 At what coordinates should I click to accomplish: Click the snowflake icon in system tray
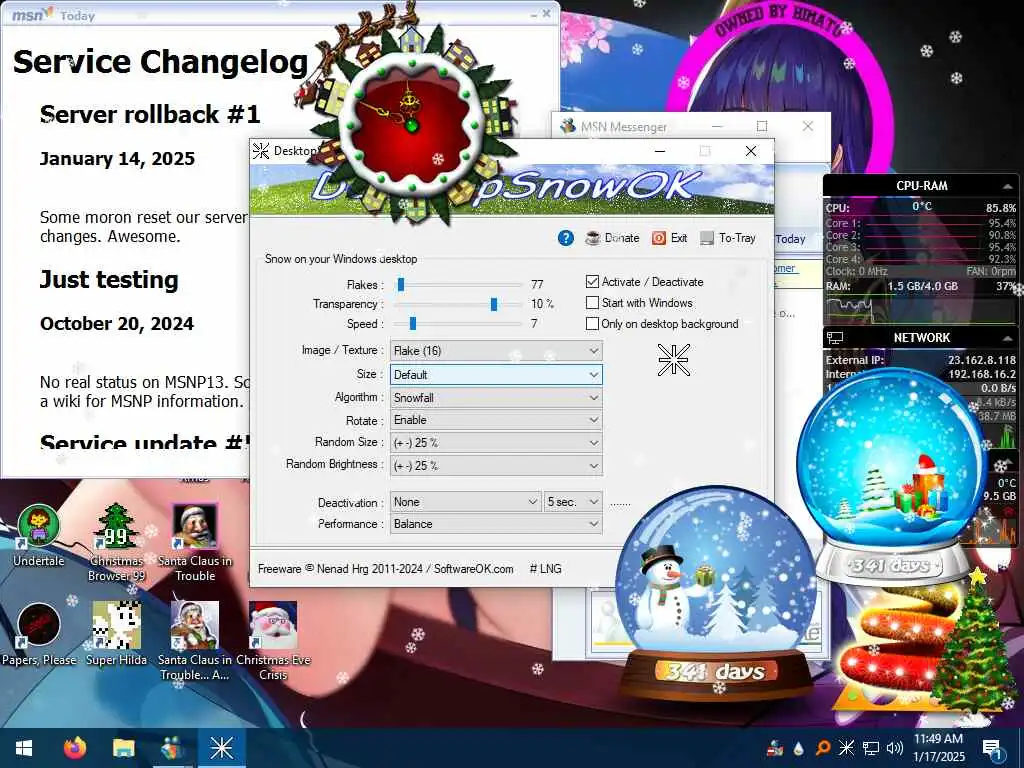[846, 748]
